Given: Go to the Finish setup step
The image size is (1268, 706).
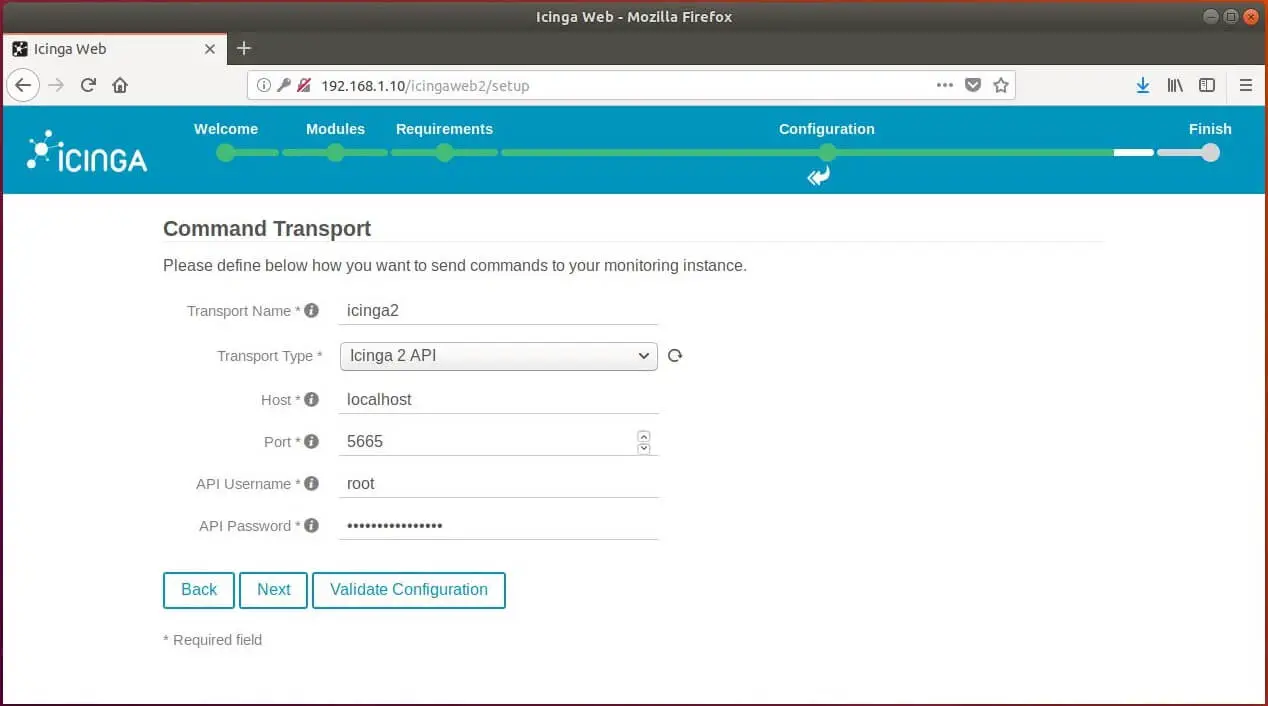Looking at the screenshot, I should point(1210,129).
